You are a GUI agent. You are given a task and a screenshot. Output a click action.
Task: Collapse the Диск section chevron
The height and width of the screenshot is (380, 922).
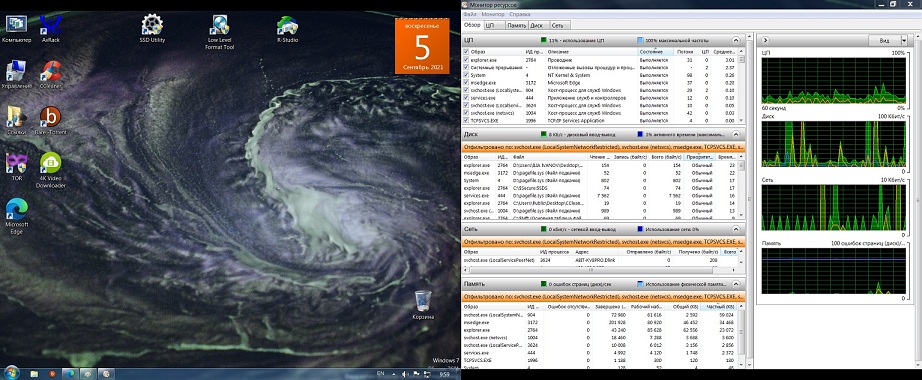pos(736,134)
